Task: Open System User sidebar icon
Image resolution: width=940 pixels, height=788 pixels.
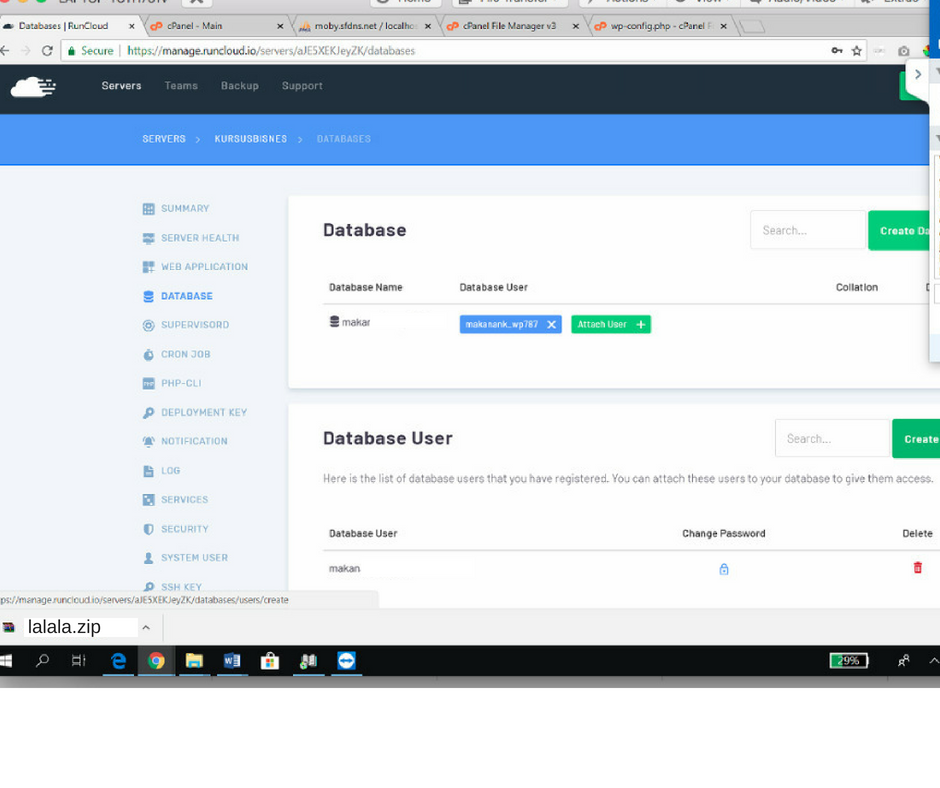Action: pos(148,558)
